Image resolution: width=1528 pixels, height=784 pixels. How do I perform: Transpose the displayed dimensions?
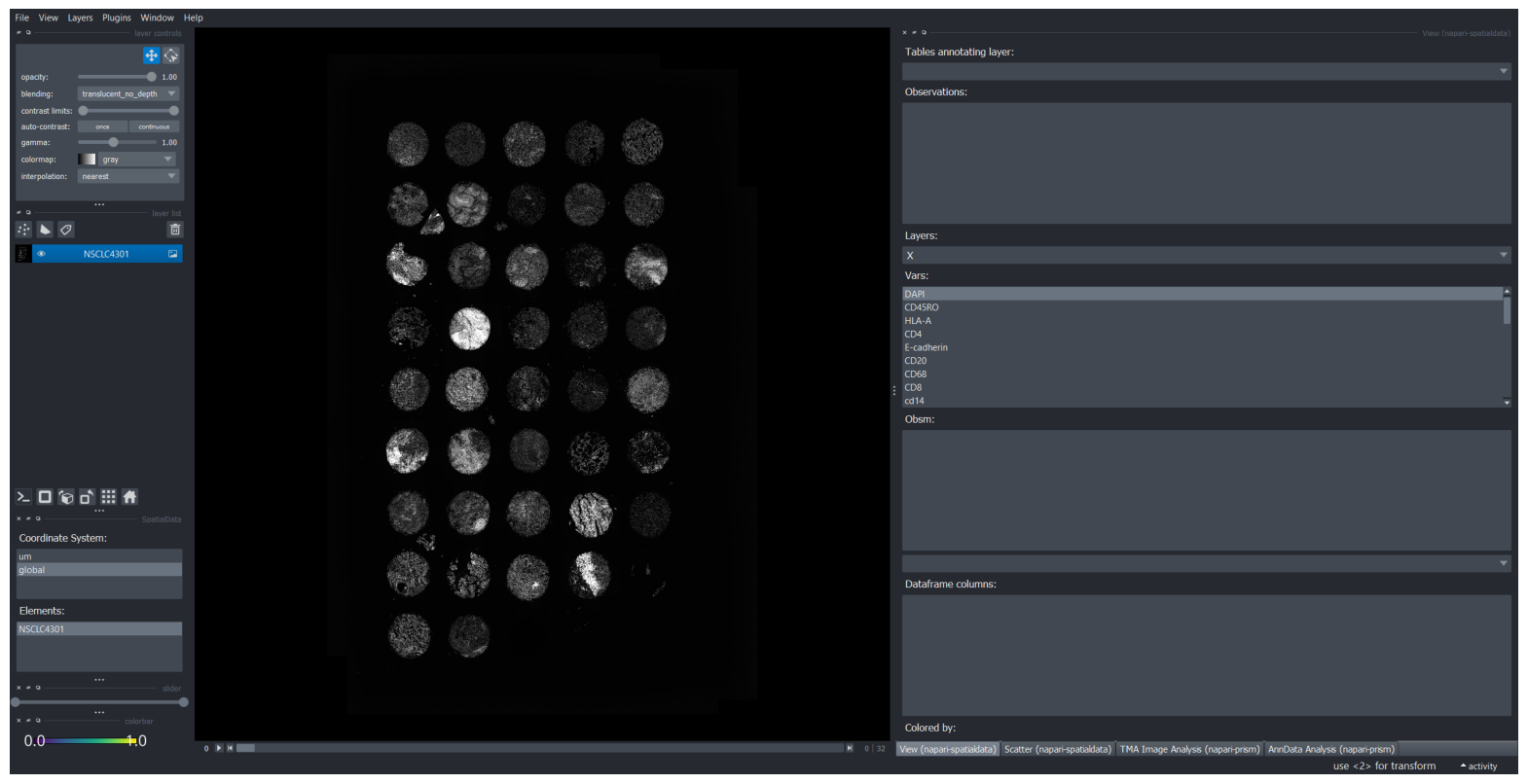(x=87, y=497)
